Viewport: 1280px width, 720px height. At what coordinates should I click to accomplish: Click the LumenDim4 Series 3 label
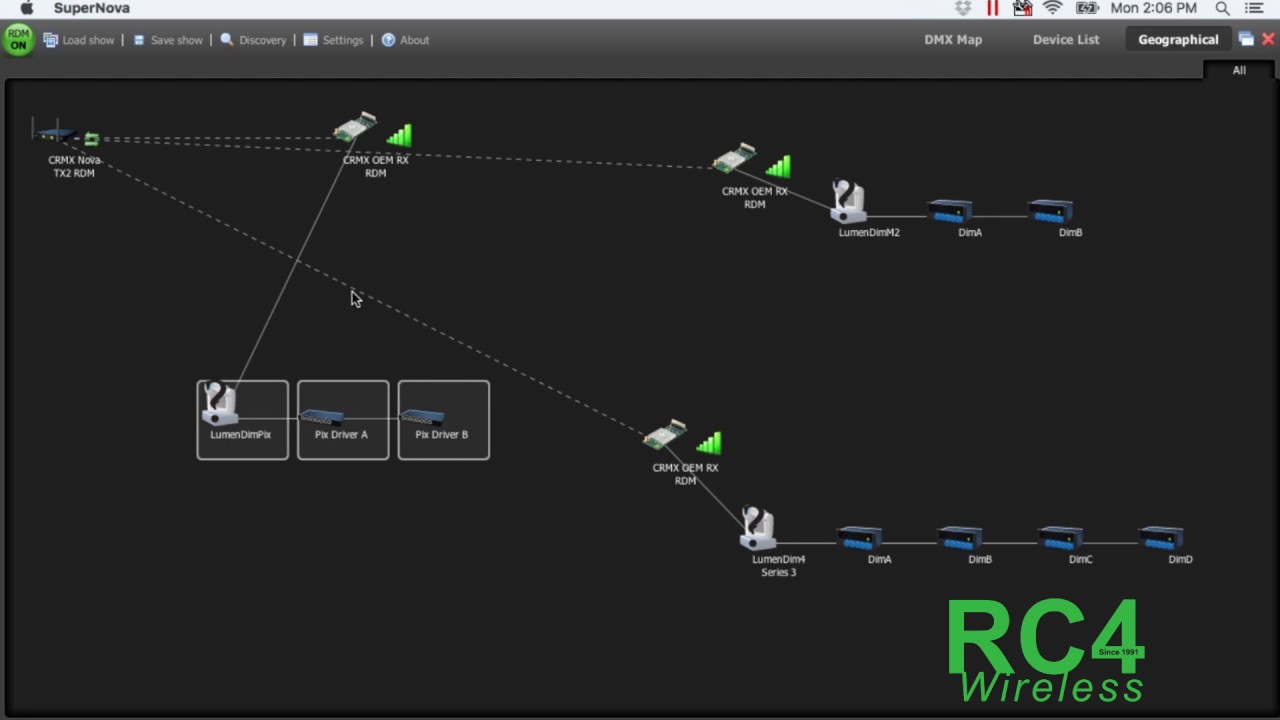pos(779,566)
